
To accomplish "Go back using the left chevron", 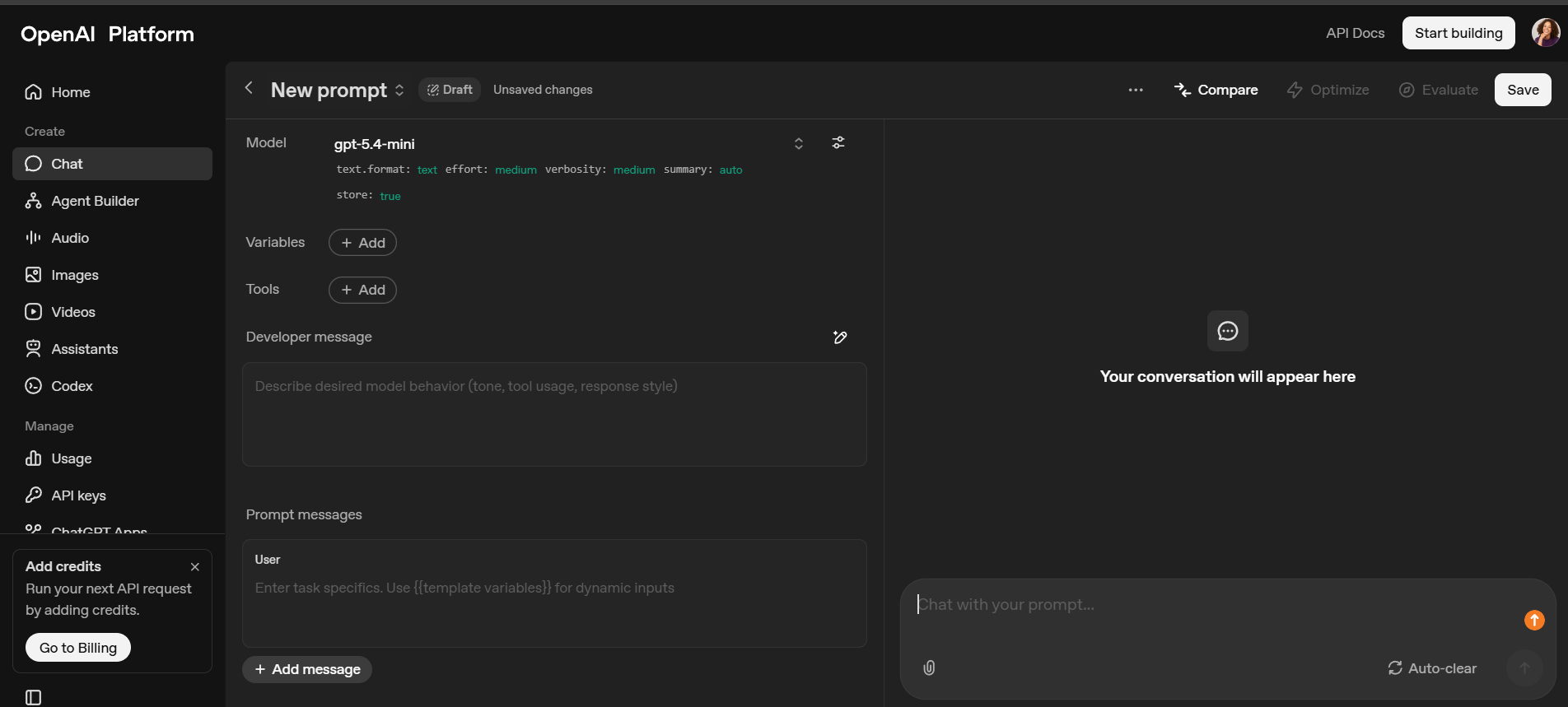I will (249, 88).
